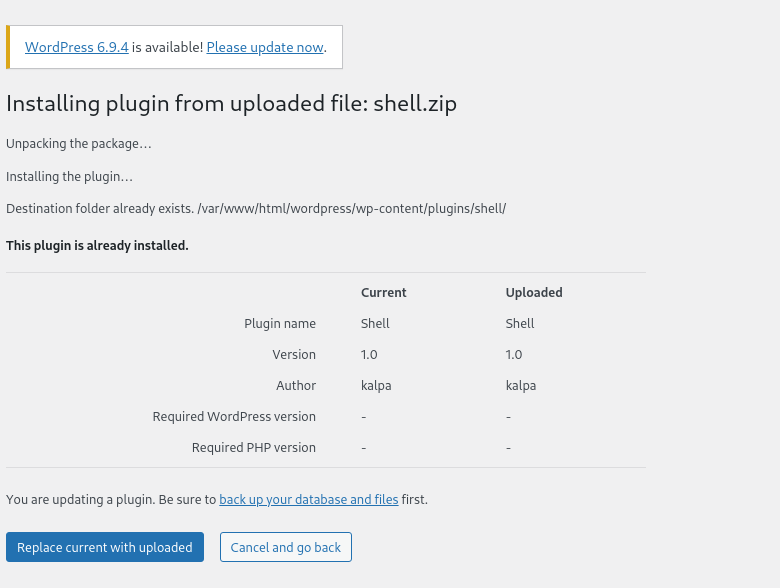Viewport: 780px width, 588px height.
Task: Click the Installing the plugin status line
Action: point(69,177)
